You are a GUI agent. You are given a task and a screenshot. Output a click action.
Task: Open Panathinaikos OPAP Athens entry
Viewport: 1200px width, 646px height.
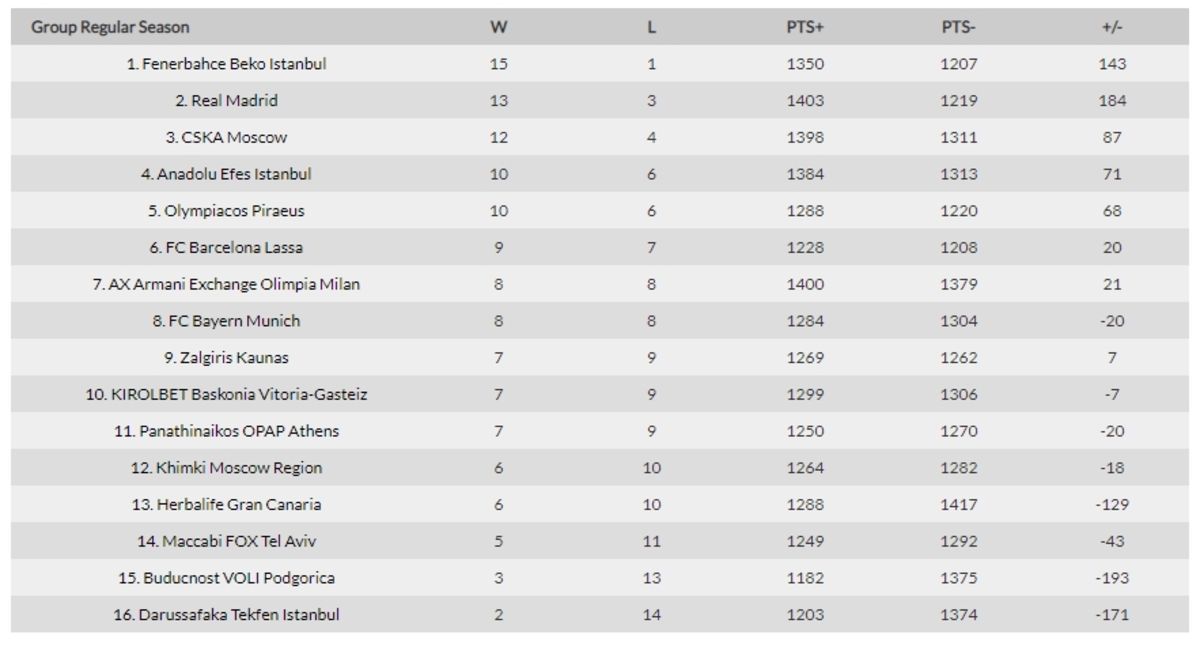point(227,431)
